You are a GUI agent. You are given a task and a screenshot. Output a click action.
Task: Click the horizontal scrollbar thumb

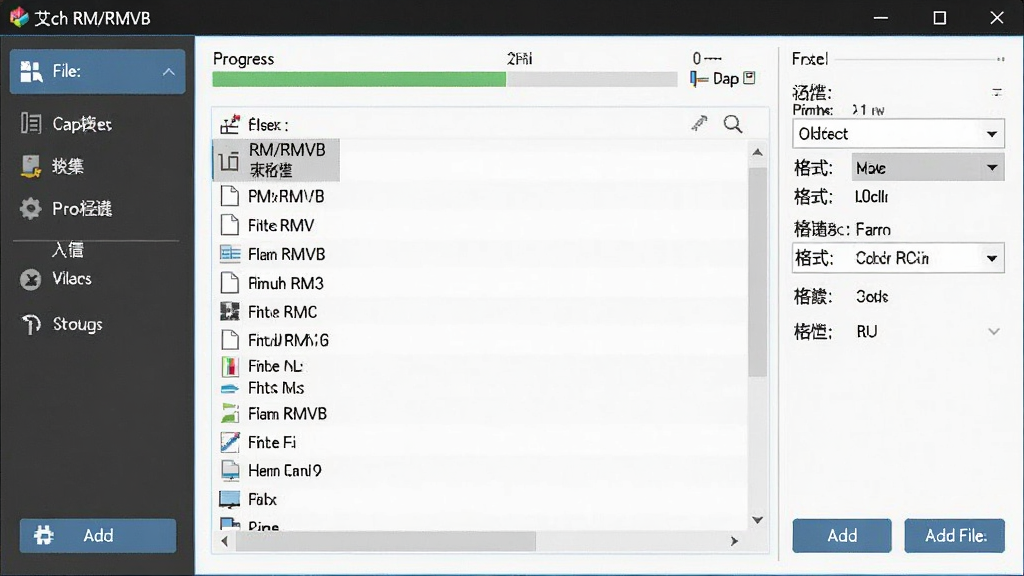tap(386, 541)
